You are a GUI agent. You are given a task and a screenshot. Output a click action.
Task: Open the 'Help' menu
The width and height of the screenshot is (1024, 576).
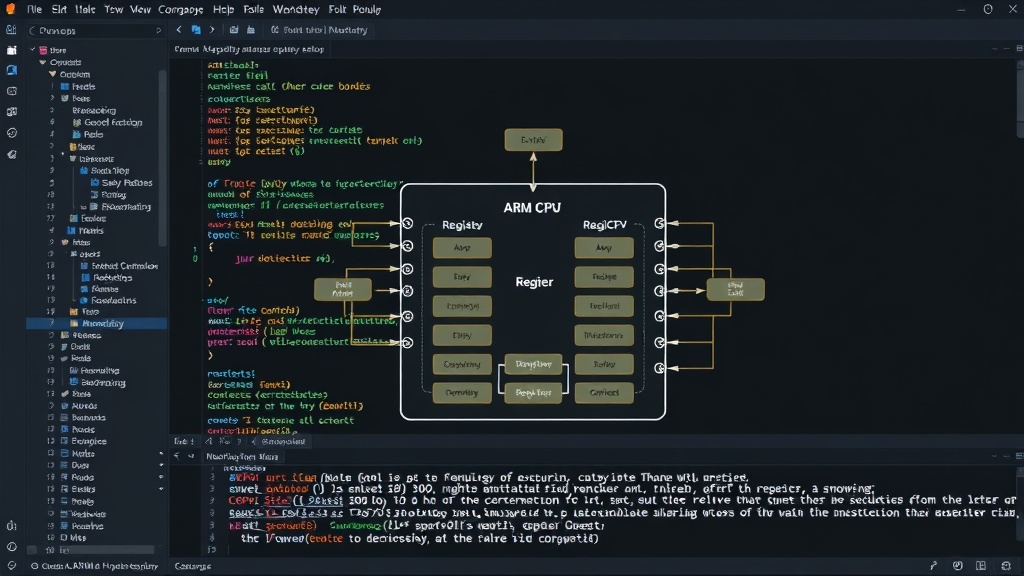pos(223,9)
